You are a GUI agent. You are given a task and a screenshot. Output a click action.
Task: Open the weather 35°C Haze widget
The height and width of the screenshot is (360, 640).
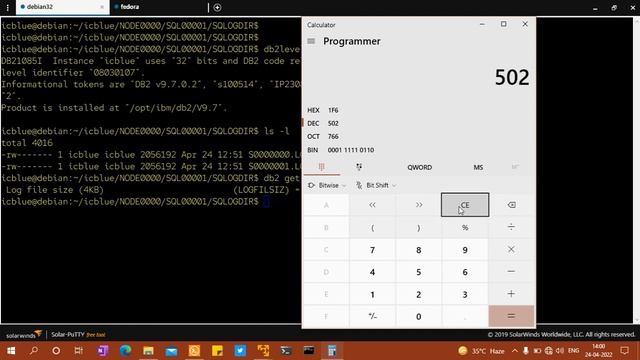(481, 351)
